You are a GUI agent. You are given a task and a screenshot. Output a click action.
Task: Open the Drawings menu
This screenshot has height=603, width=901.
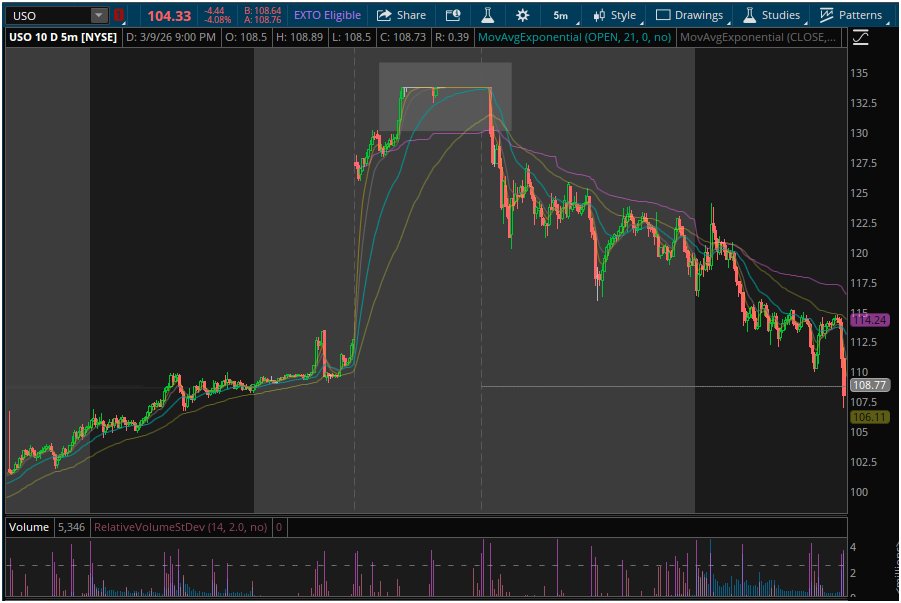click(690, 16)
